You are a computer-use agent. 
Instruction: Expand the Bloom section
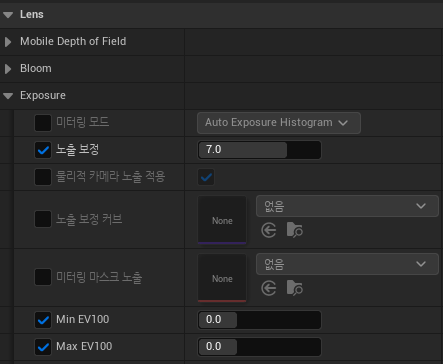coord(8,69)
